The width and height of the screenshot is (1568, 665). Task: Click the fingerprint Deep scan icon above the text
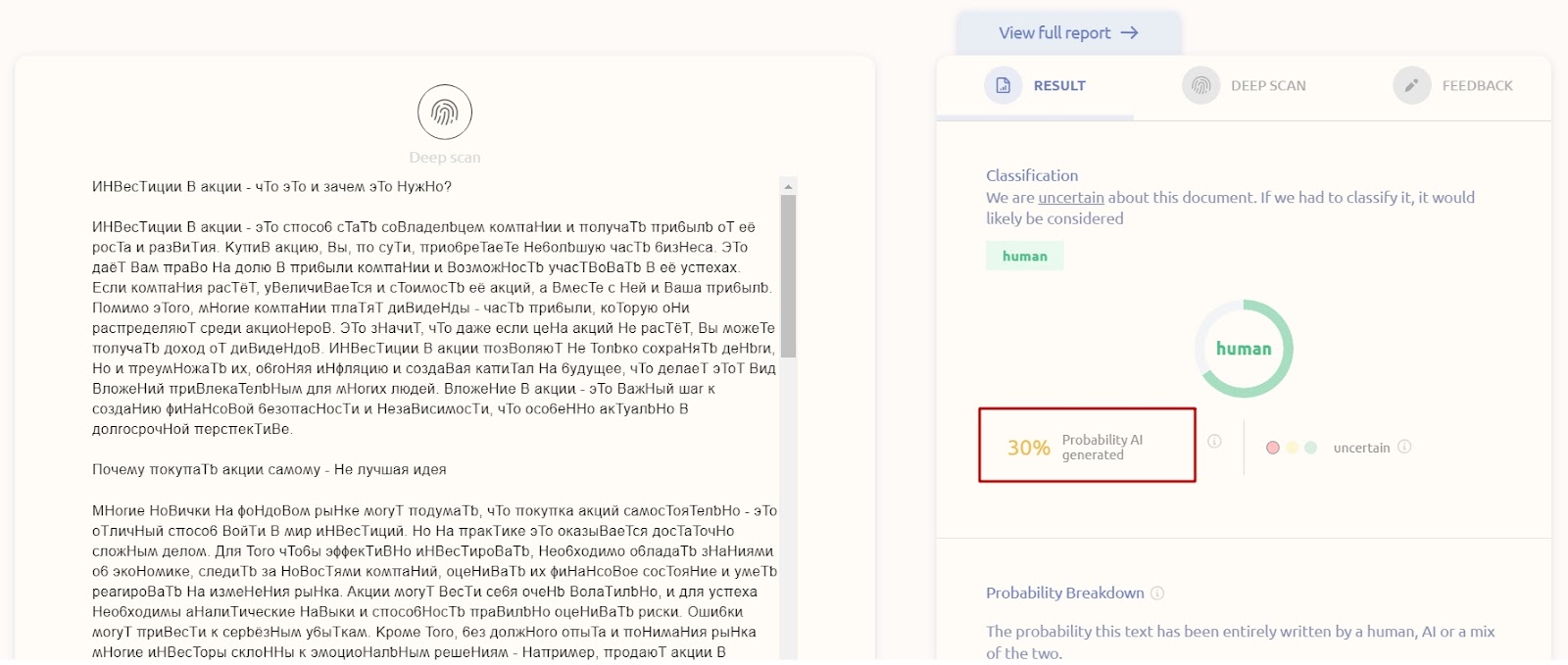444,113
